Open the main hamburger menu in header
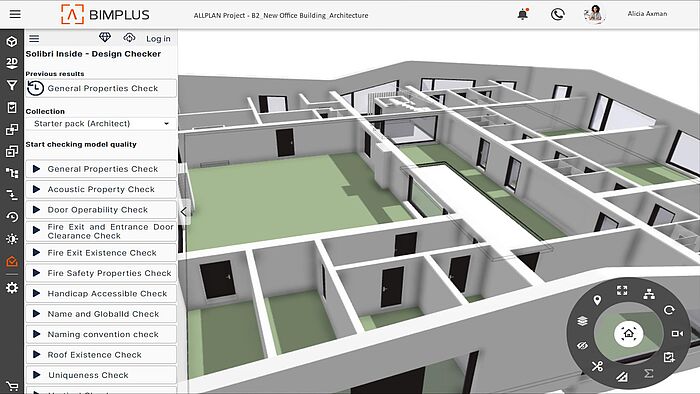Viewport: 700px width, 394px height. (15, 14)
